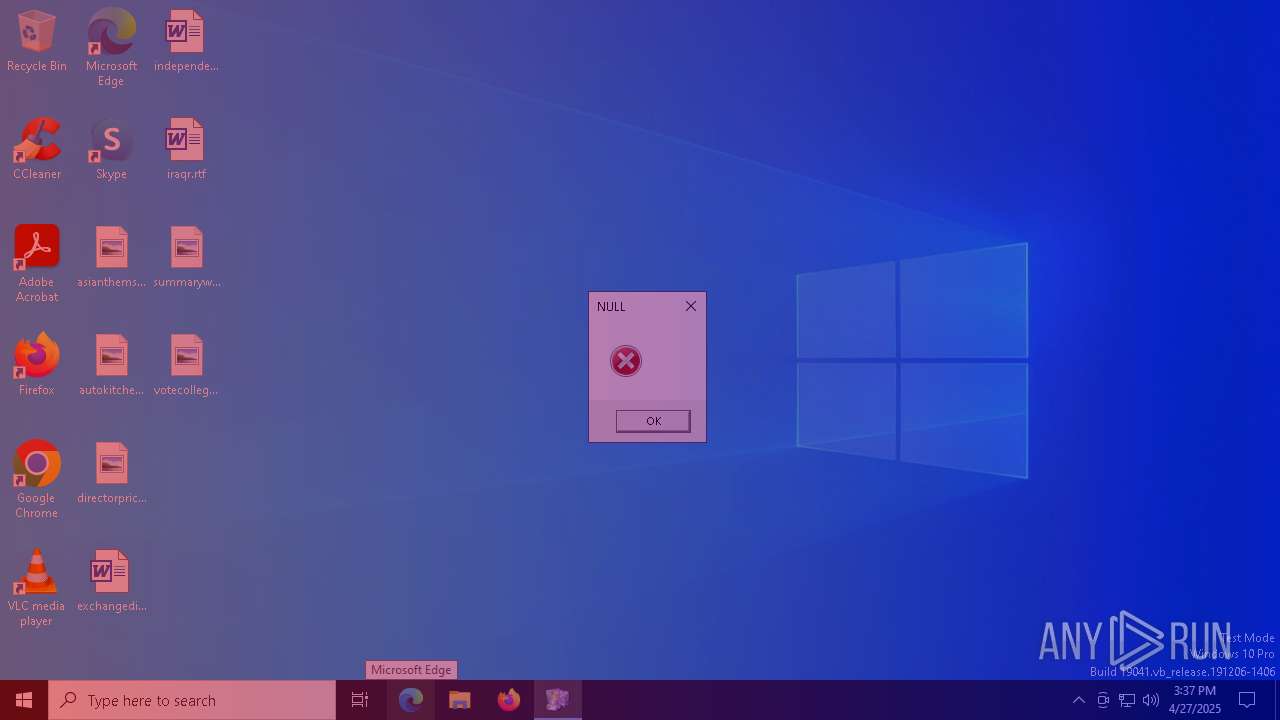1280x720 pixels.
Task: Launch Firefox from the desktop shortcut
Action: click(37, 364)
